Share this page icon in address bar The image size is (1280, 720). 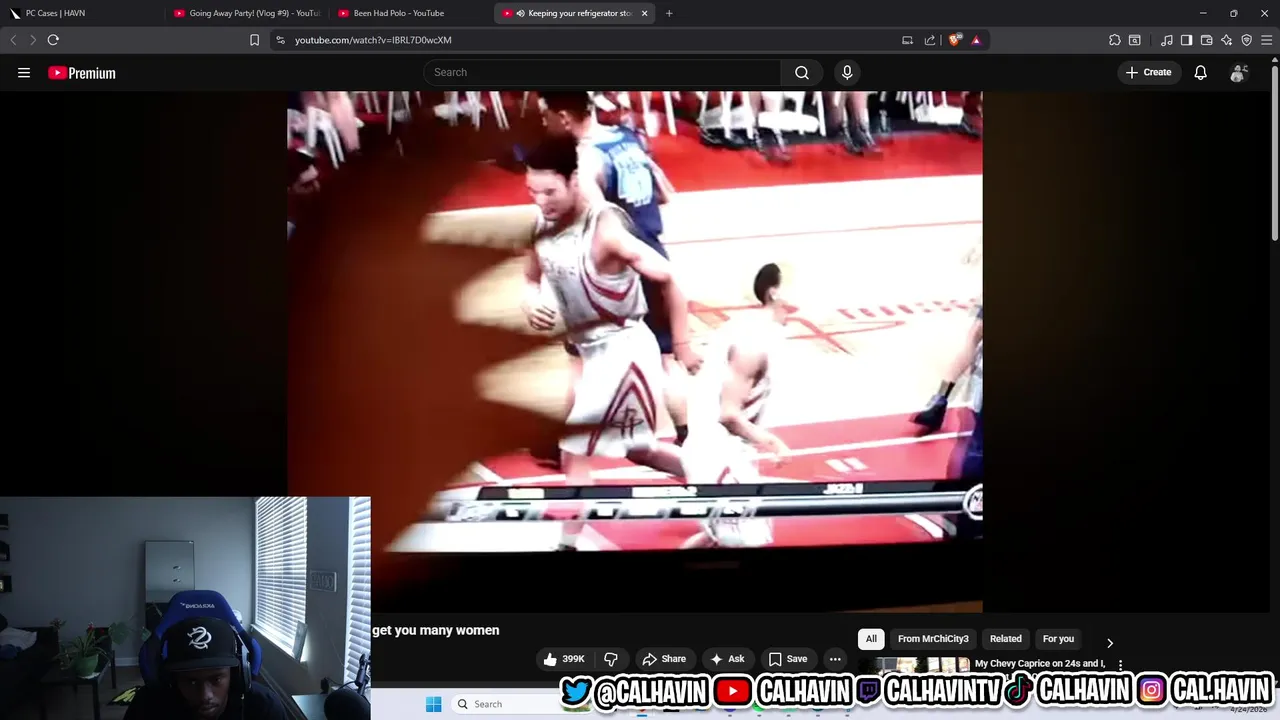point(930,40)
